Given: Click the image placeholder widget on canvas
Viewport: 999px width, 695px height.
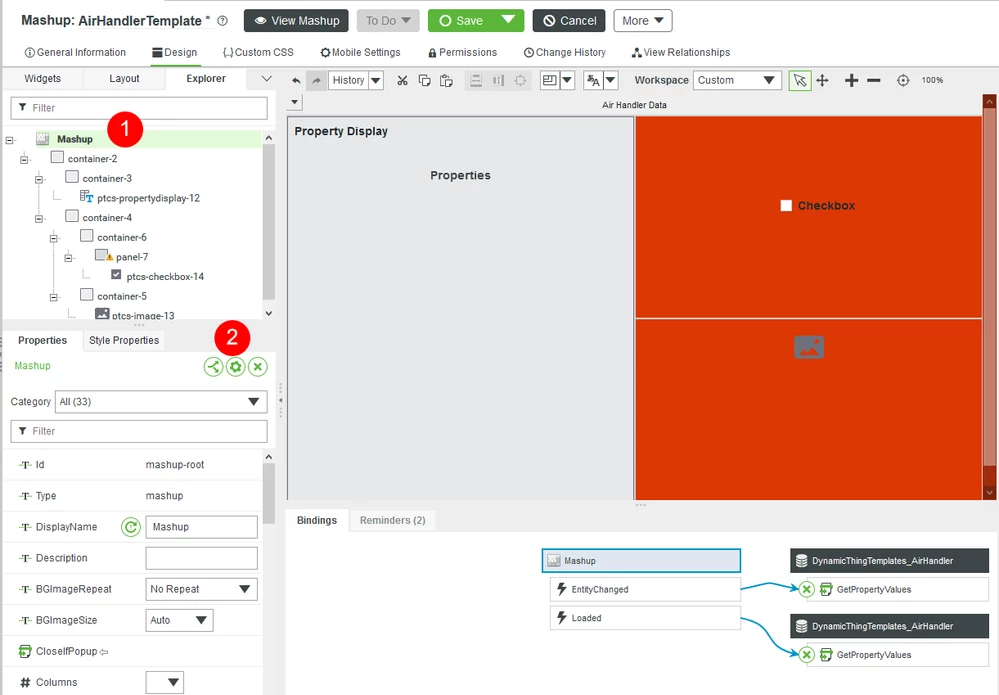Looking at the screenshot, I should coord(809,347).
